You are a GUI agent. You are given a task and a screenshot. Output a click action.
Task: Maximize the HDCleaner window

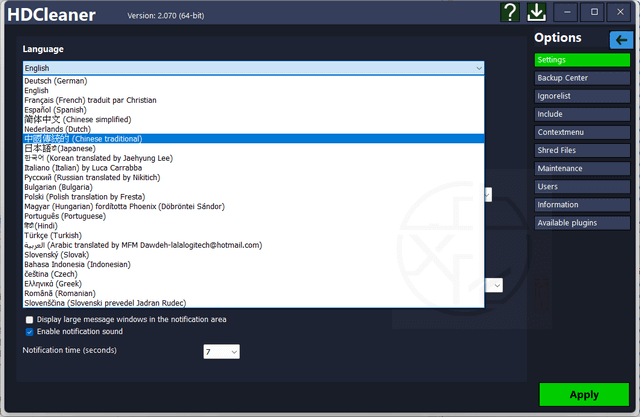point(594,12)
